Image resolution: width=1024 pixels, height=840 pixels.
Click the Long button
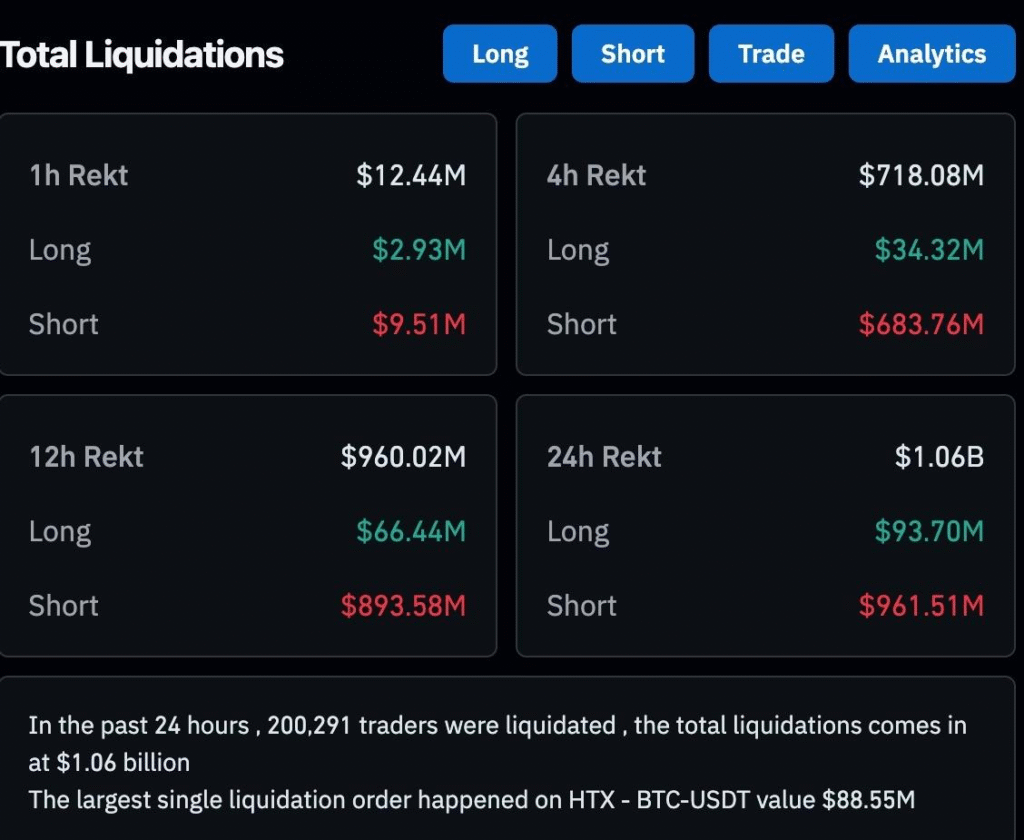500,54
